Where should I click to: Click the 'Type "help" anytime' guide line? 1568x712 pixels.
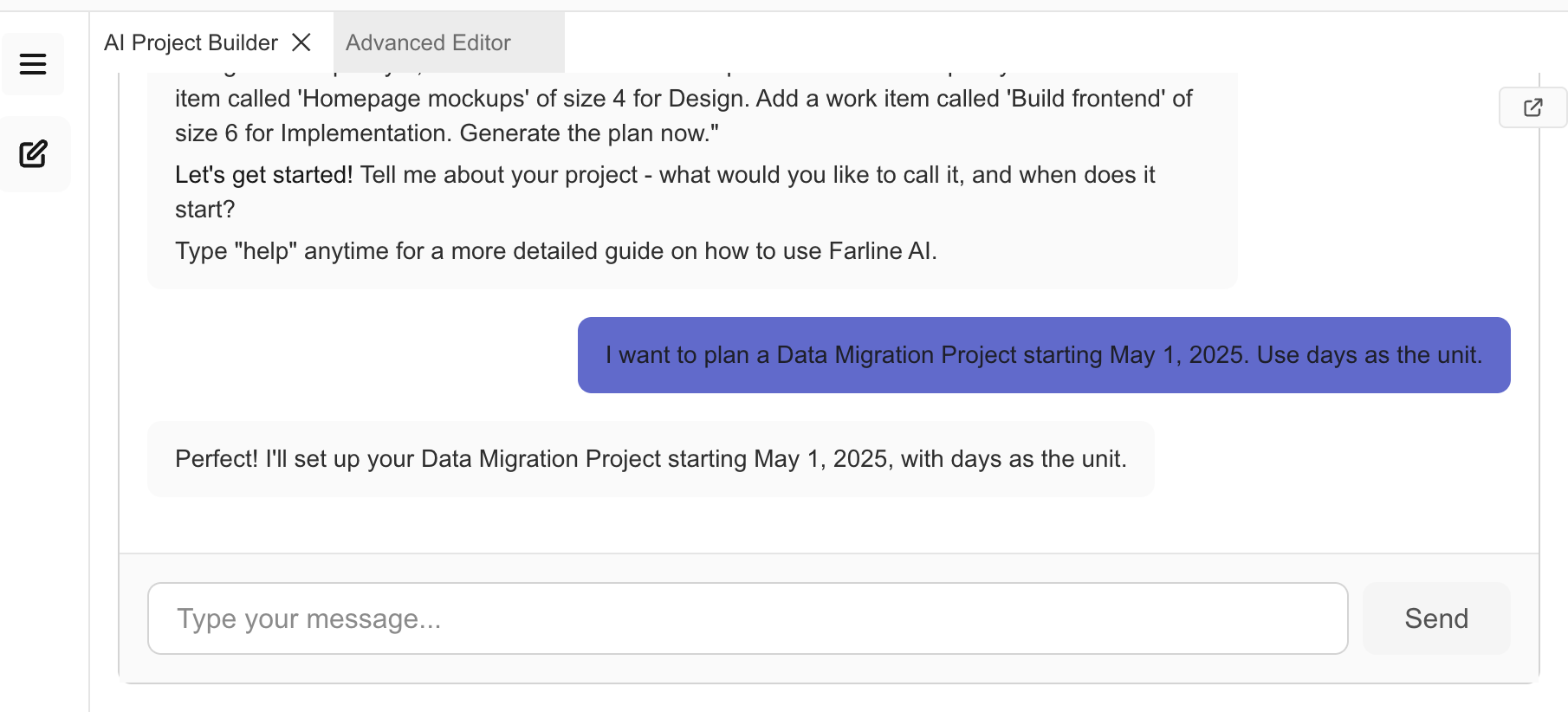pos(554,251)
